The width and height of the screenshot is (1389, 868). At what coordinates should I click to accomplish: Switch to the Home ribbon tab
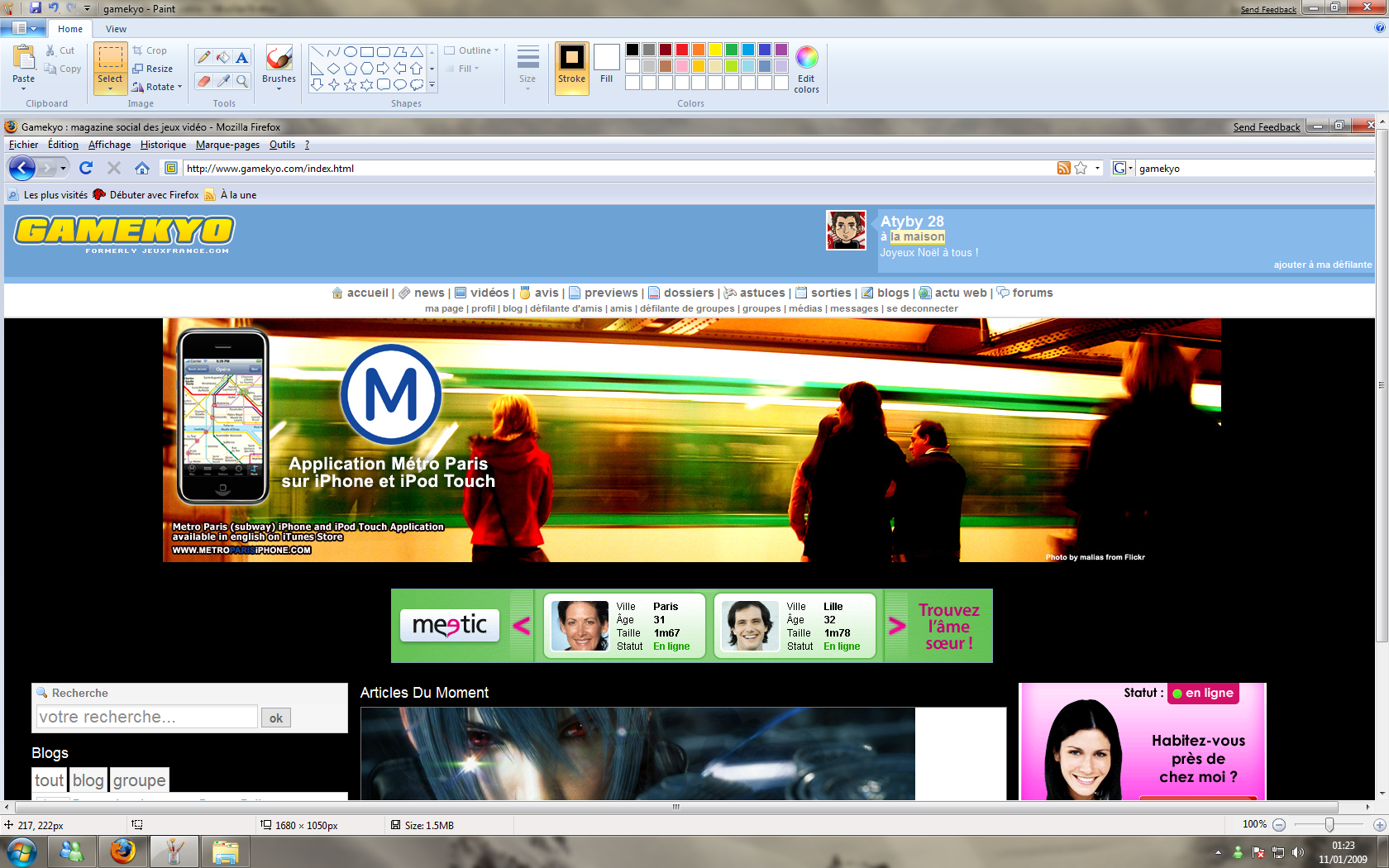click(x=70, y=29)
